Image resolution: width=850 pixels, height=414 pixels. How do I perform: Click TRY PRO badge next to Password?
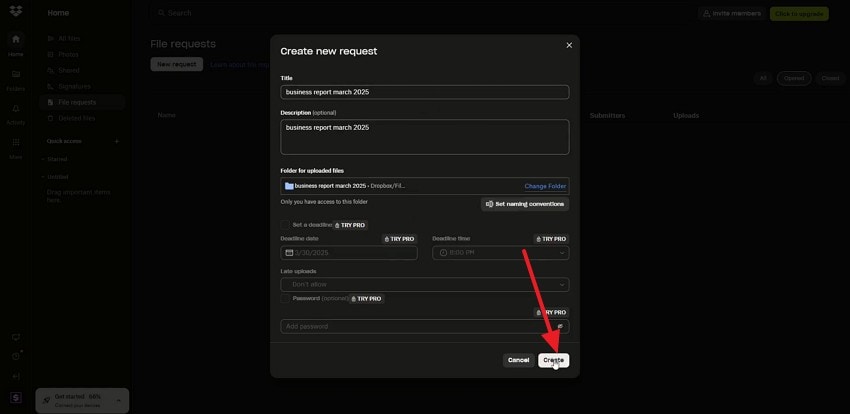click(366, 299)
